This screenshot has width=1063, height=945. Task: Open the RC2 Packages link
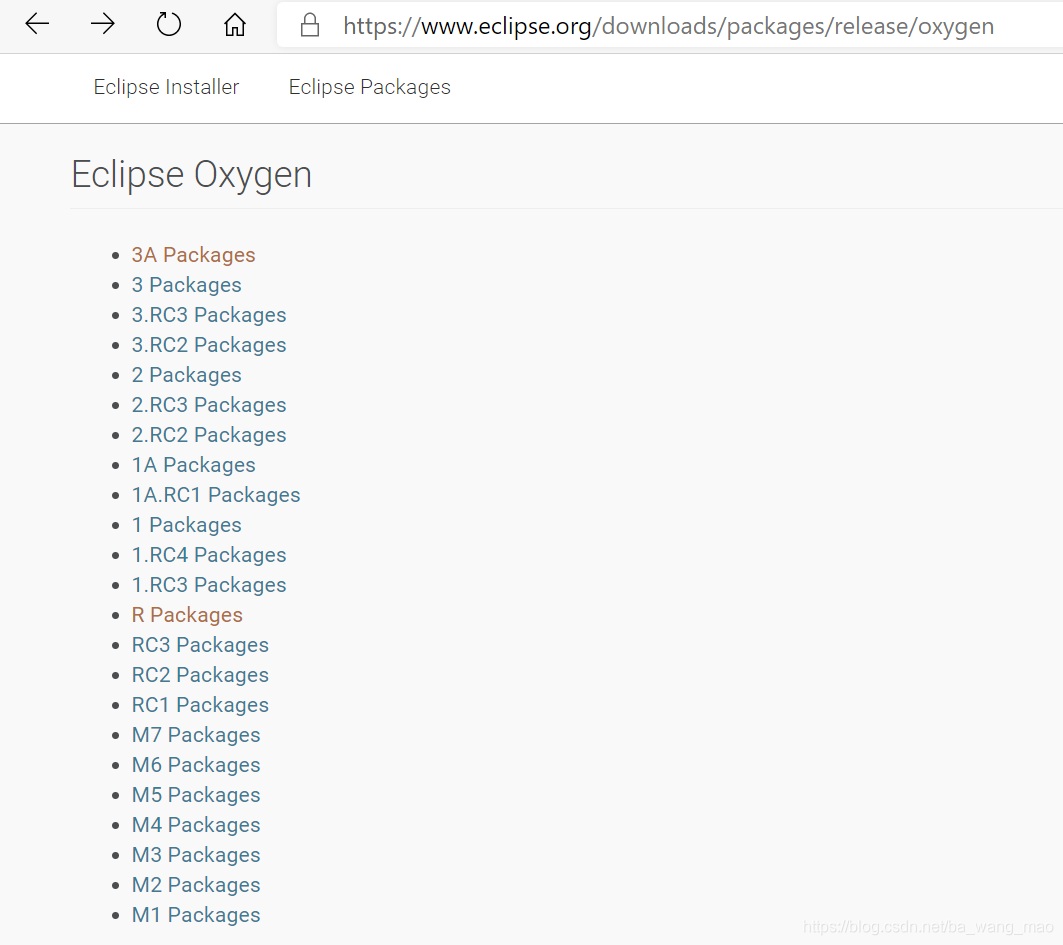(x=200, y=675)
